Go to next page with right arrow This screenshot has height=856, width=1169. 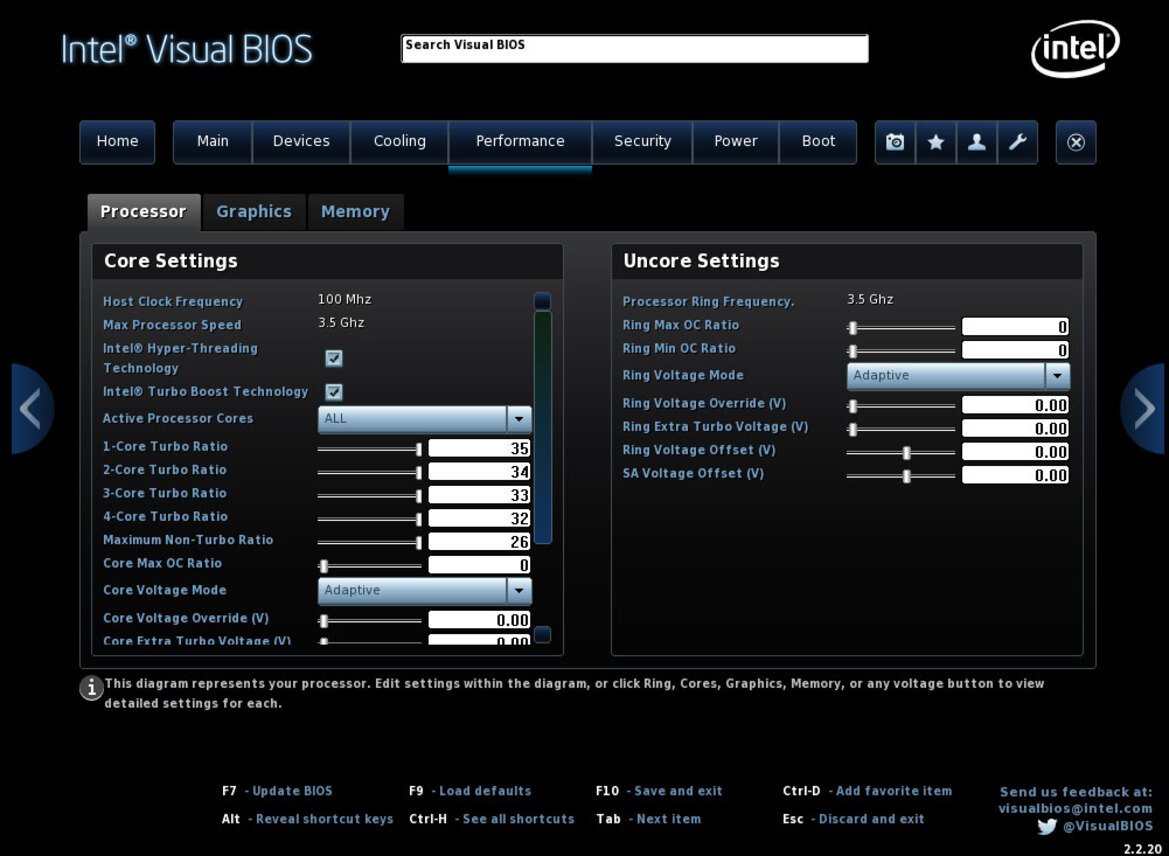pos(1143,409)
